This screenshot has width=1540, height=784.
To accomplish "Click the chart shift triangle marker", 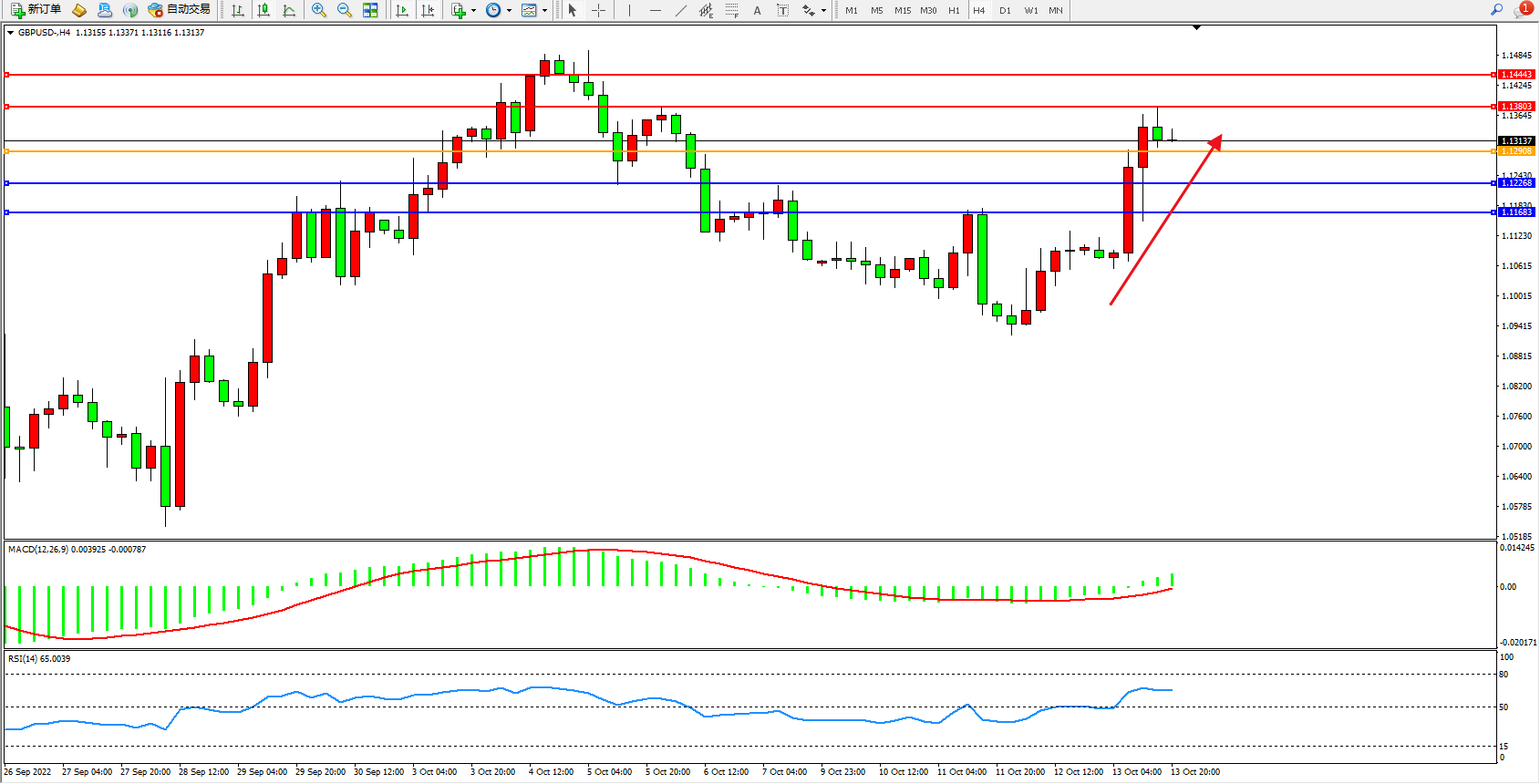I will point(1197,27).
